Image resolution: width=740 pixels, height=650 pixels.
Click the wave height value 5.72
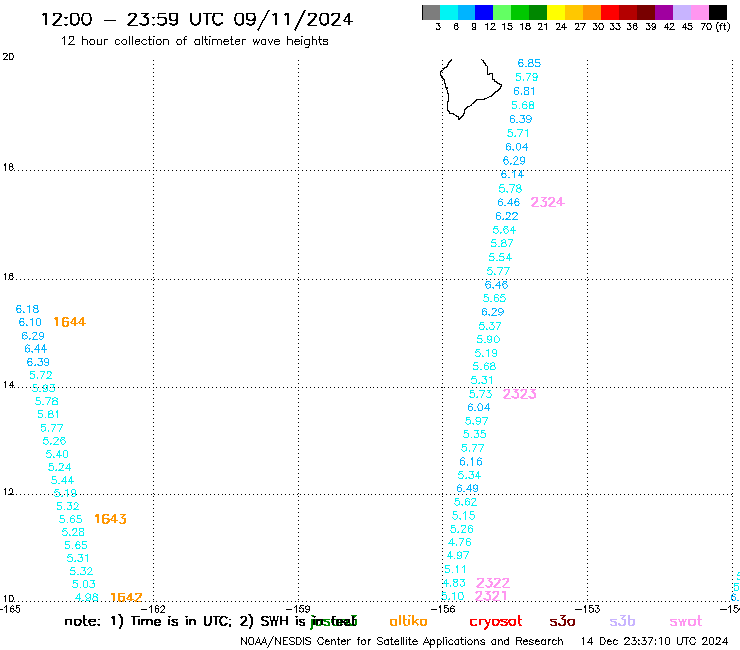pos(41,375)
